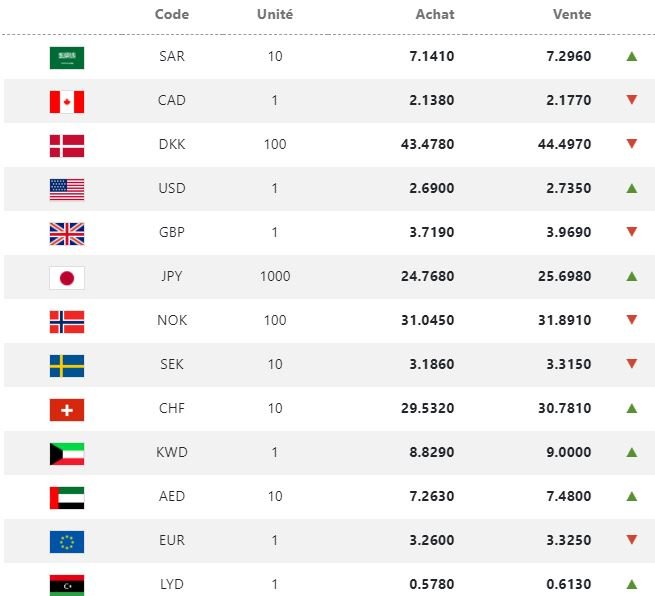The width and height of the screenshot is (655, 596).
Task: Click the Unité column header
Action: 275,15
